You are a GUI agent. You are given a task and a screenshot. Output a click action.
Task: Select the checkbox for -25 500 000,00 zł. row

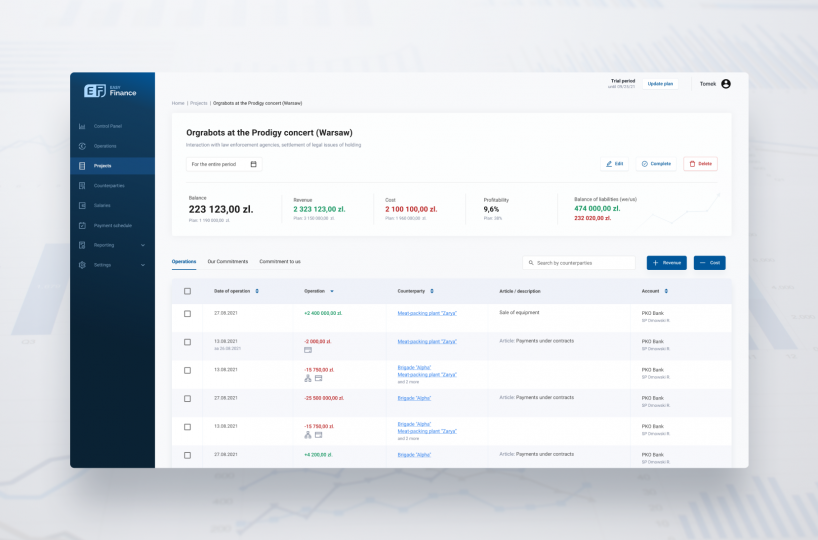187,399
